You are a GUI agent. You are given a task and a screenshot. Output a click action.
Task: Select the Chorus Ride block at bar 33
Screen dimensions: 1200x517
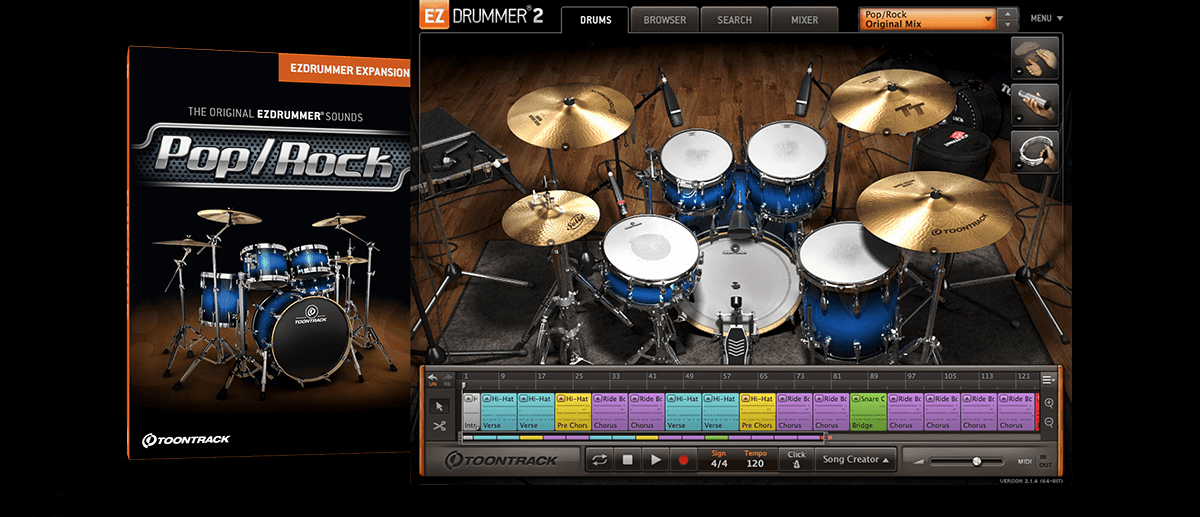tap(610, 411)
